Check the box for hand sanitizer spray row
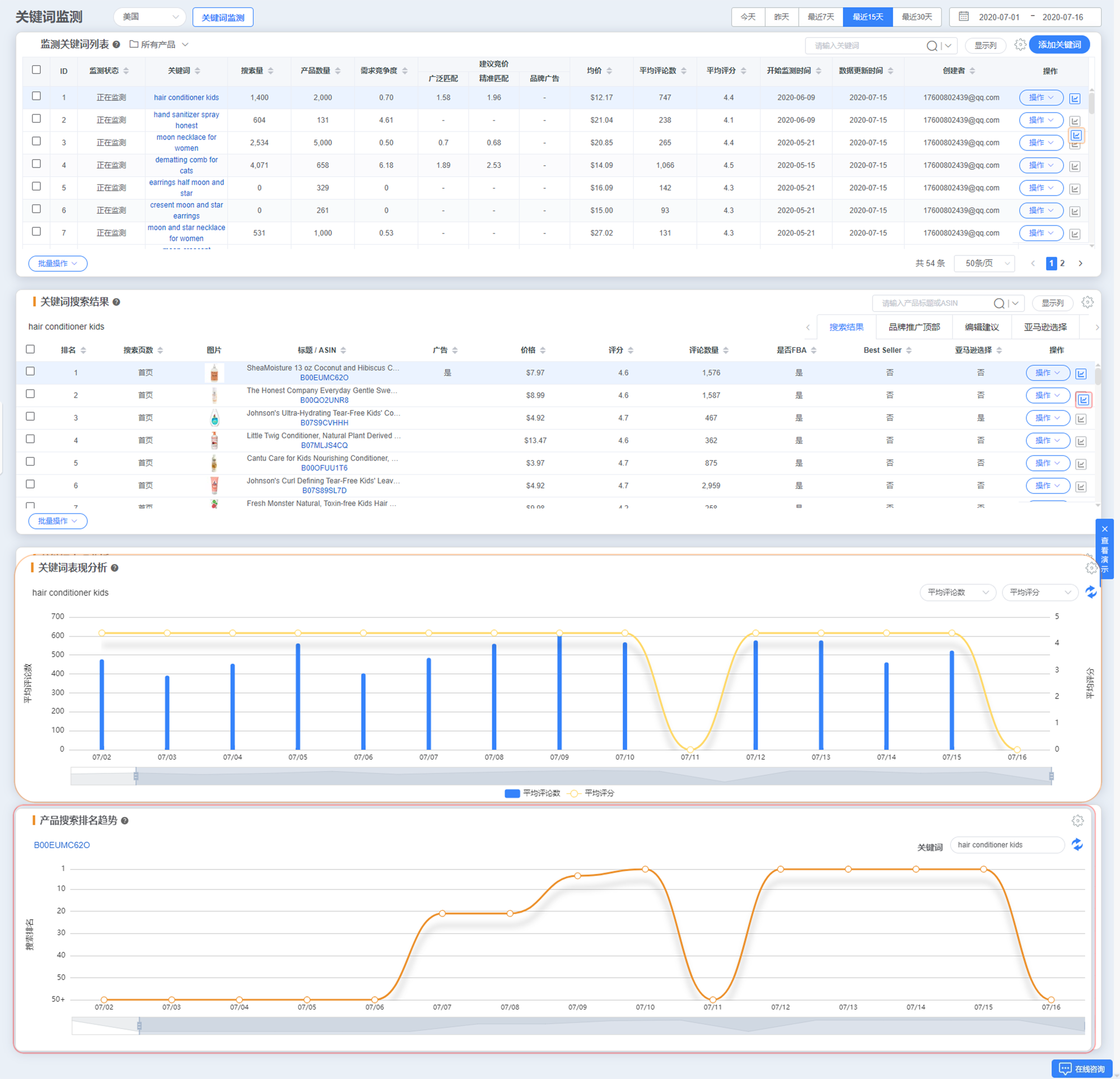 [x=36, y=119]
